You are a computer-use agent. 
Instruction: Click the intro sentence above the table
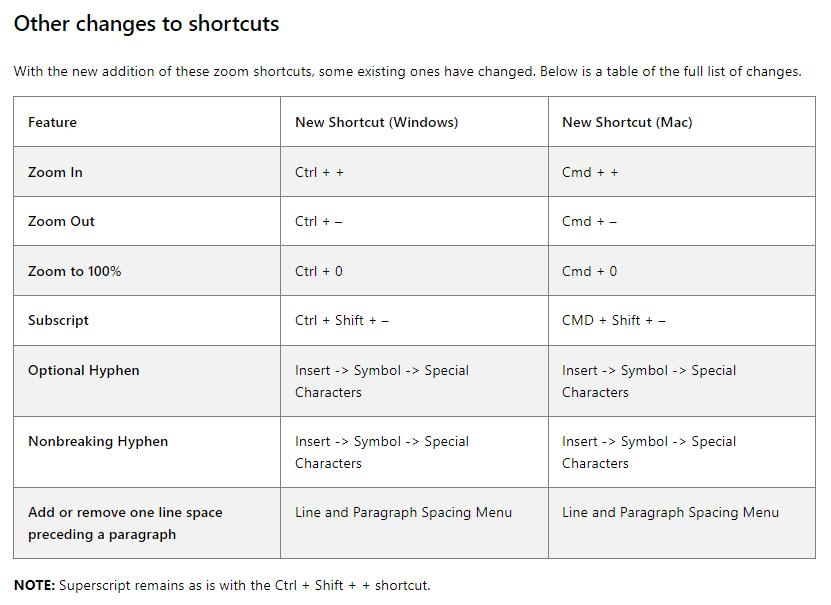[407, 71]
